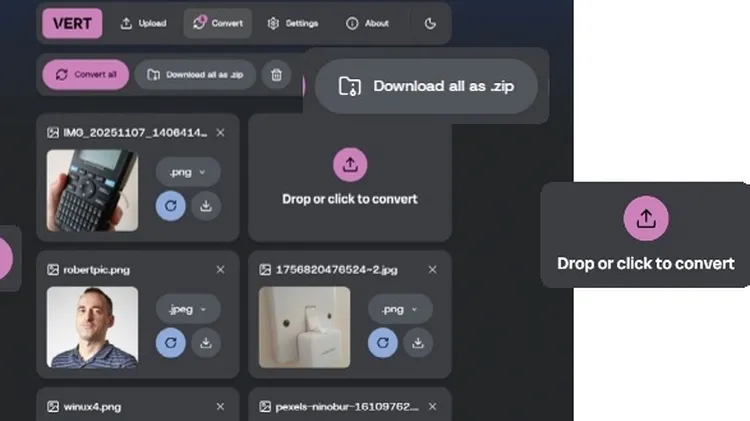
Task: Click the convert icon for robertpic.png
Action: tap(171, 342)
